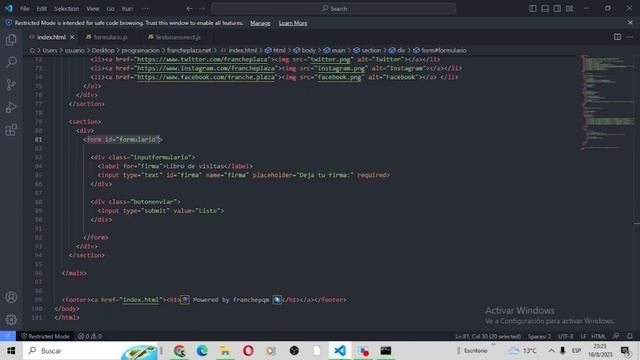Click the taskbar Buscar search box

(91, 351)
